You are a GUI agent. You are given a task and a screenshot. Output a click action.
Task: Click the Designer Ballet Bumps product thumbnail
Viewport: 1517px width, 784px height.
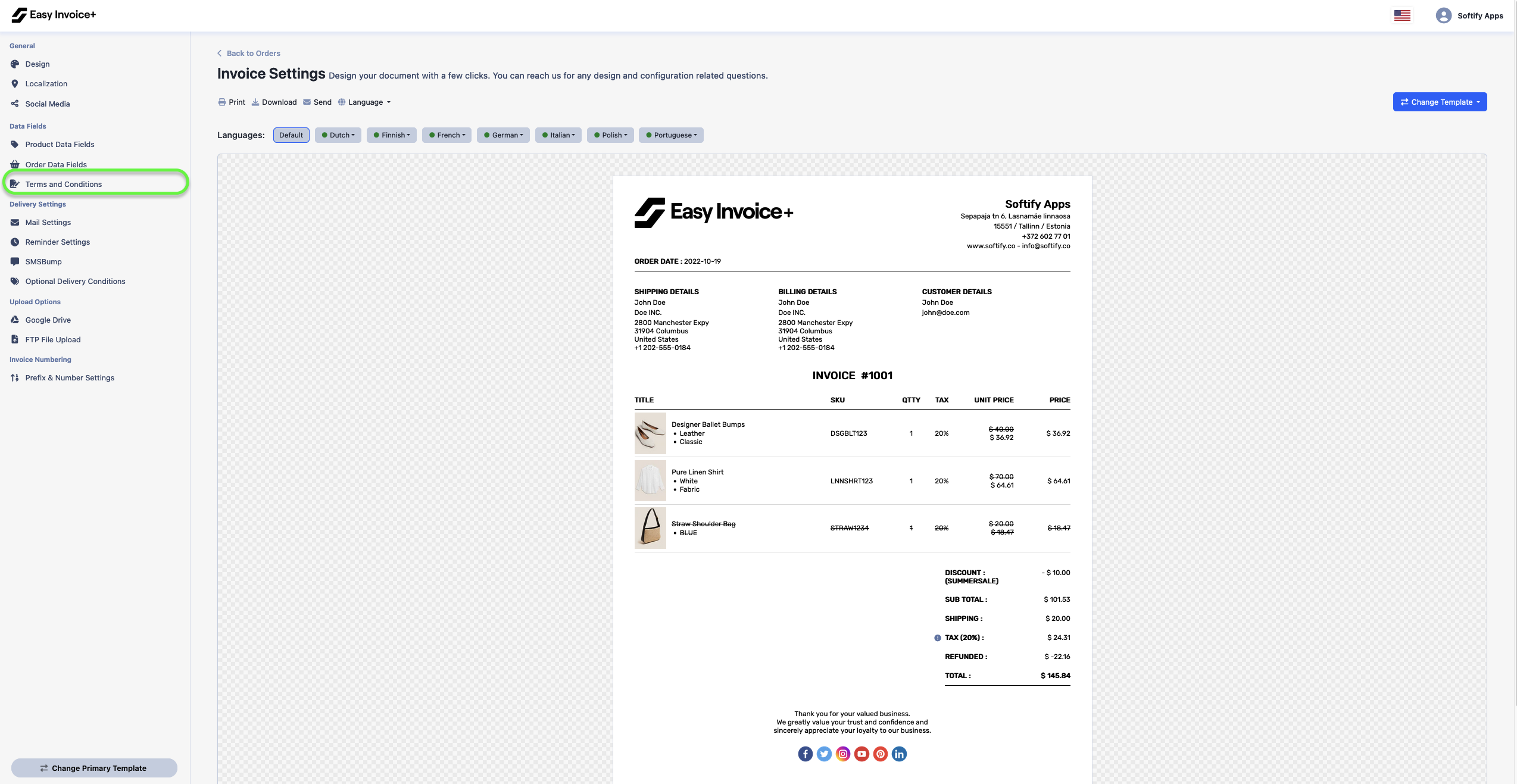(650, 433)
